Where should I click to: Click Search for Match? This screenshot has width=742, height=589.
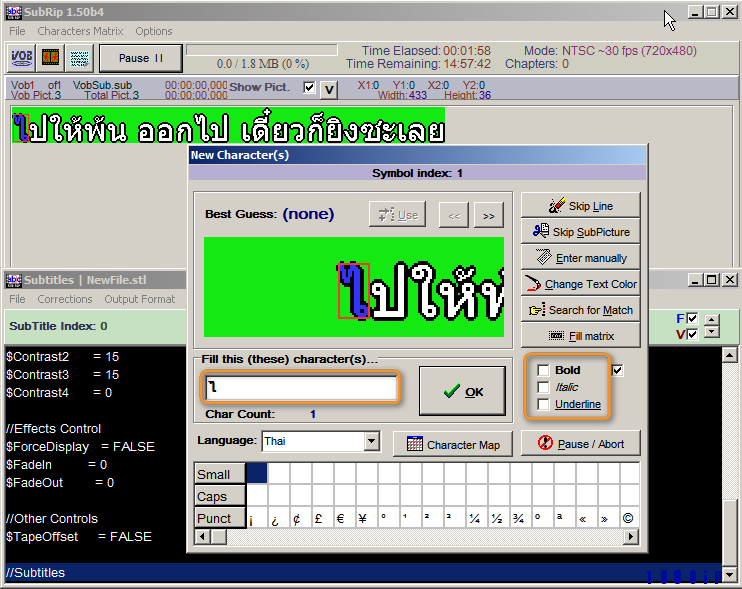pos(581,310)
